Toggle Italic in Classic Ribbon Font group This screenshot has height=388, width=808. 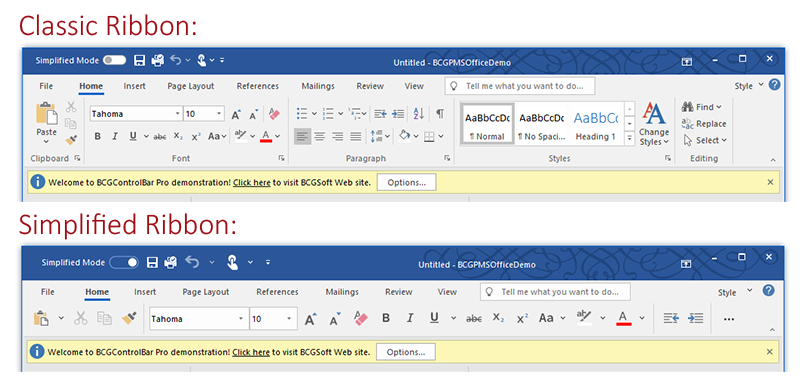[115, 137]
